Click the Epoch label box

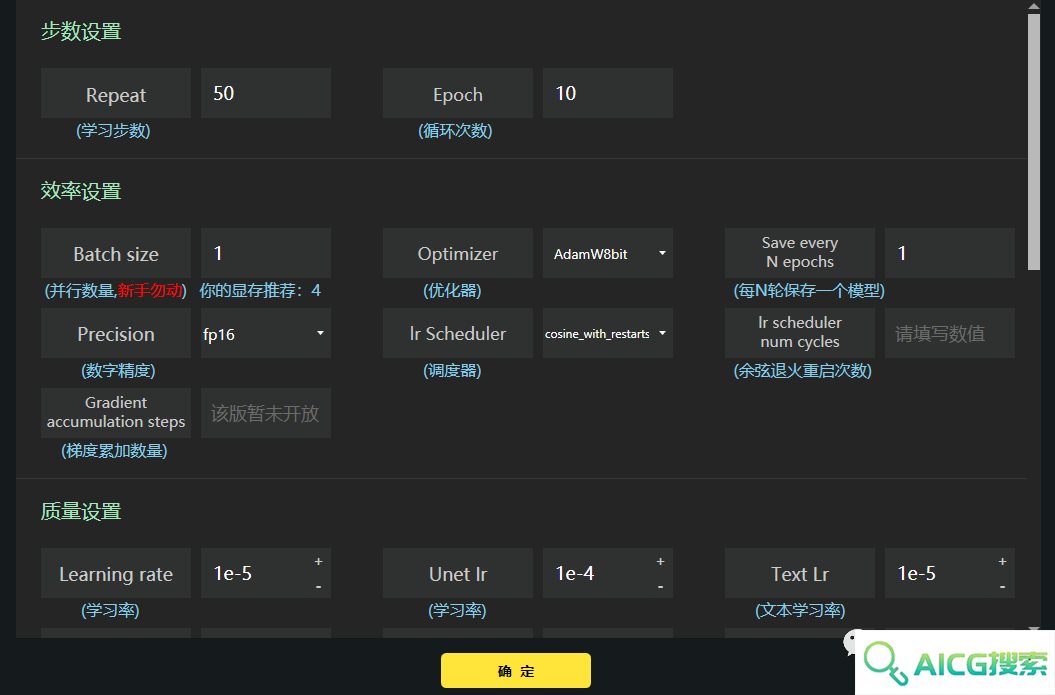tap(458, 93)
